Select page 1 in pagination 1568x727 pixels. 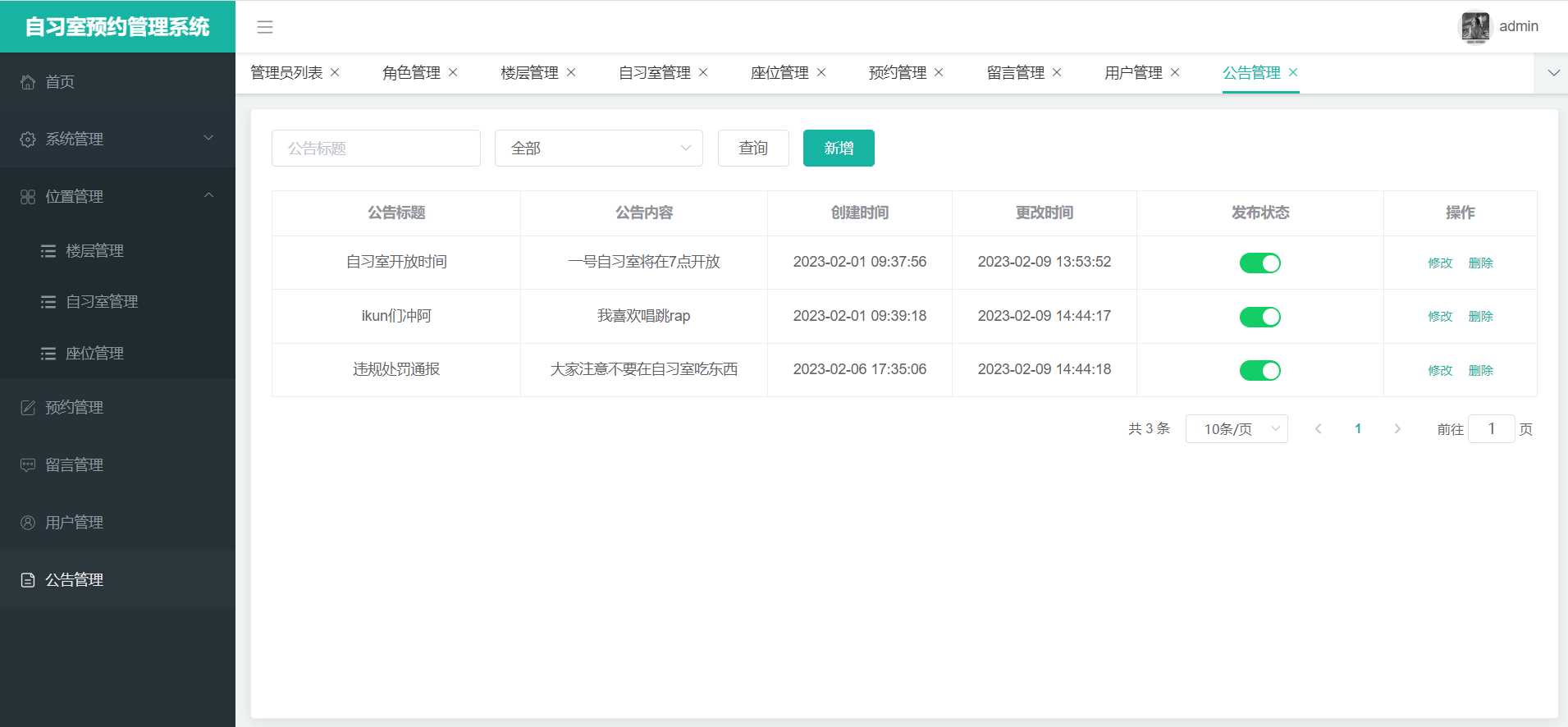point(1358,429)
